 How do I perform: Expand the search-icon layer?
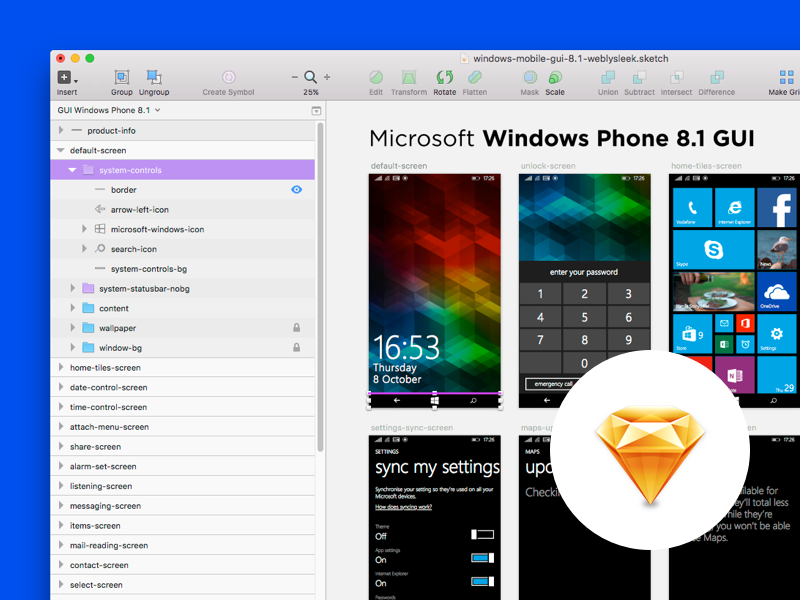[84, 249]
